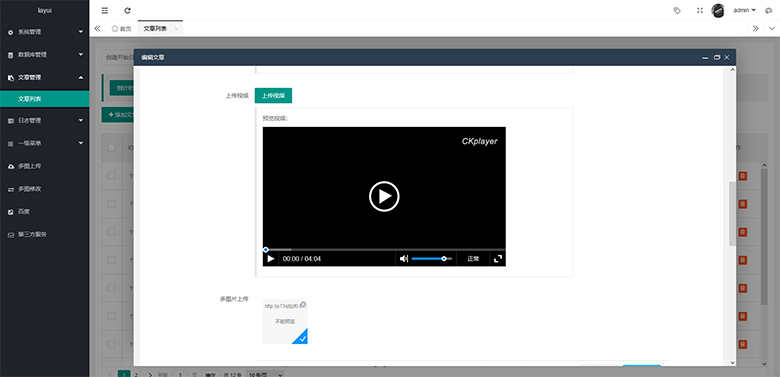Close the 文章列表 tab with its x
This screenshot has width=780, height=377.
(176, 29)
